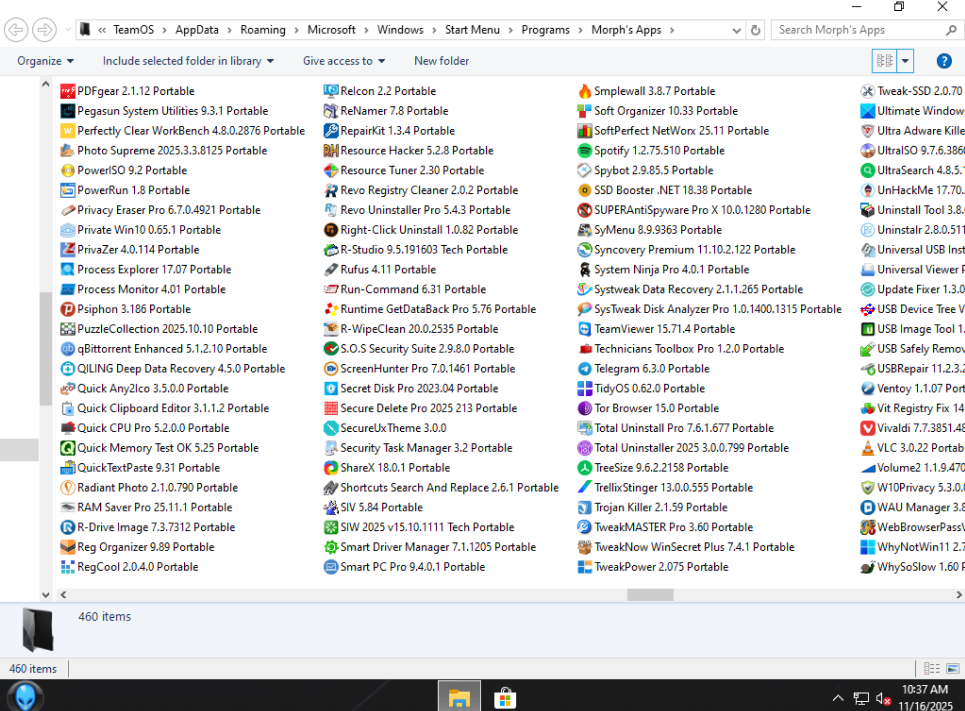Image resolution: width=965 pixels, height=711 pixels.
Task: Expand the address bar history dropdown
Action: pos(736,30)
